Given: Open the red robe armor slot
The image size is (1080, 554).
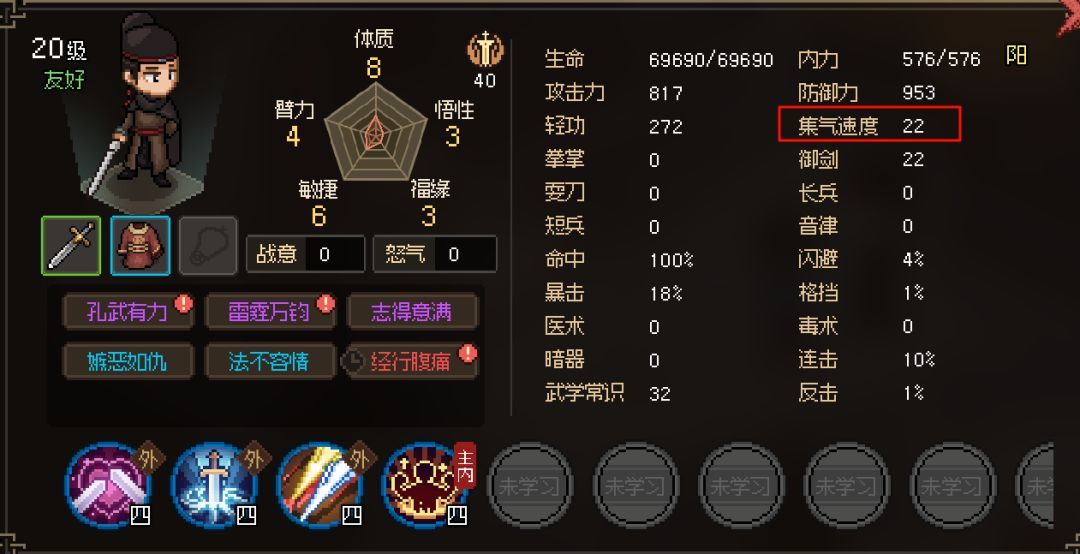Looking at the screenshot, I should [141, 246].
